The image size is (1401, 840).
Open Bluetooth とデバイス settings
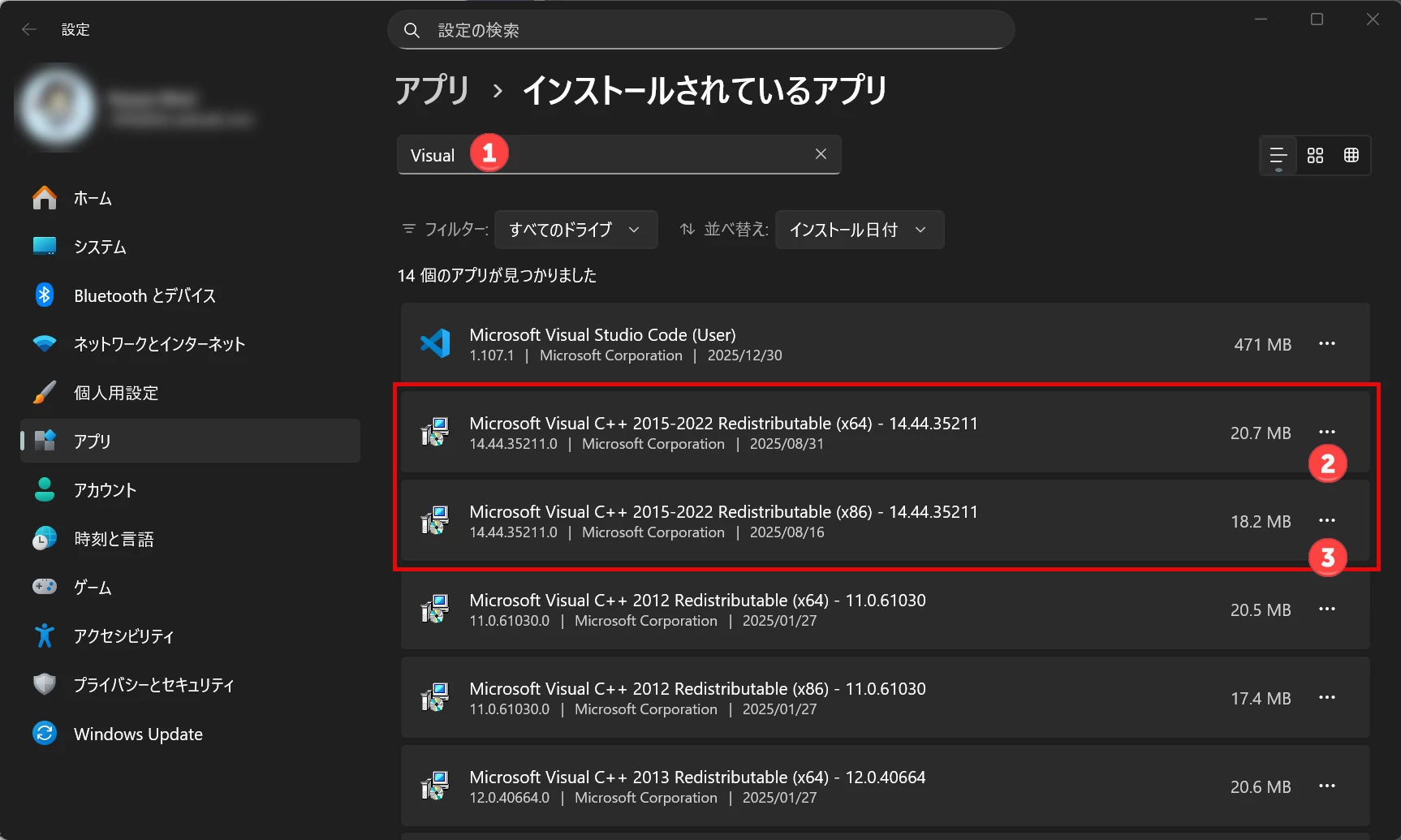[190, 295]
